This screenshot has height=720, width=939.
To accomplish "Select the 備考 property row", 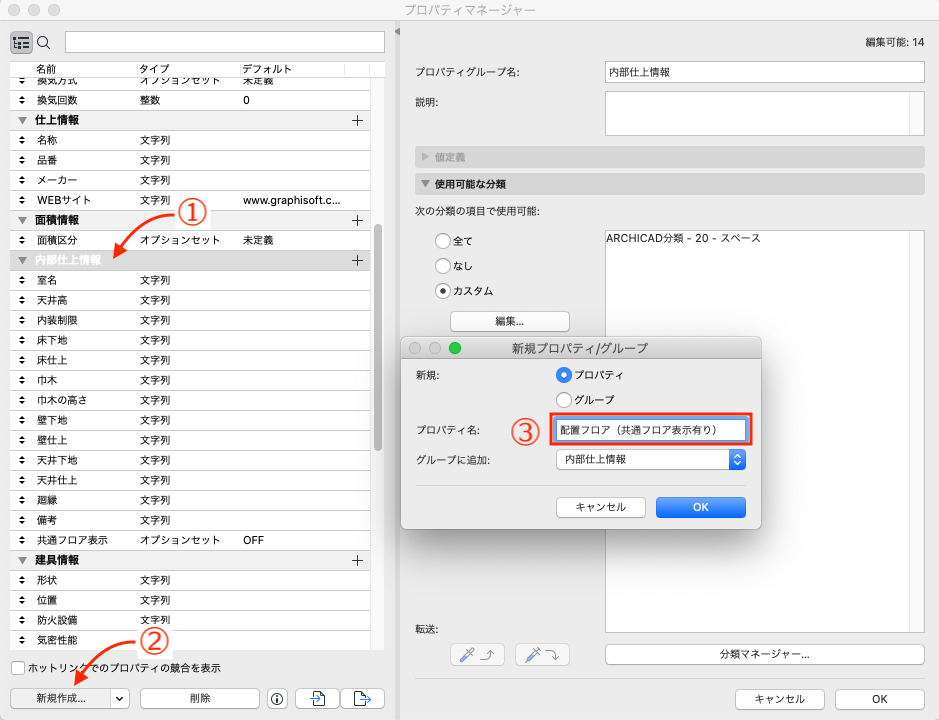I will 190,521.
